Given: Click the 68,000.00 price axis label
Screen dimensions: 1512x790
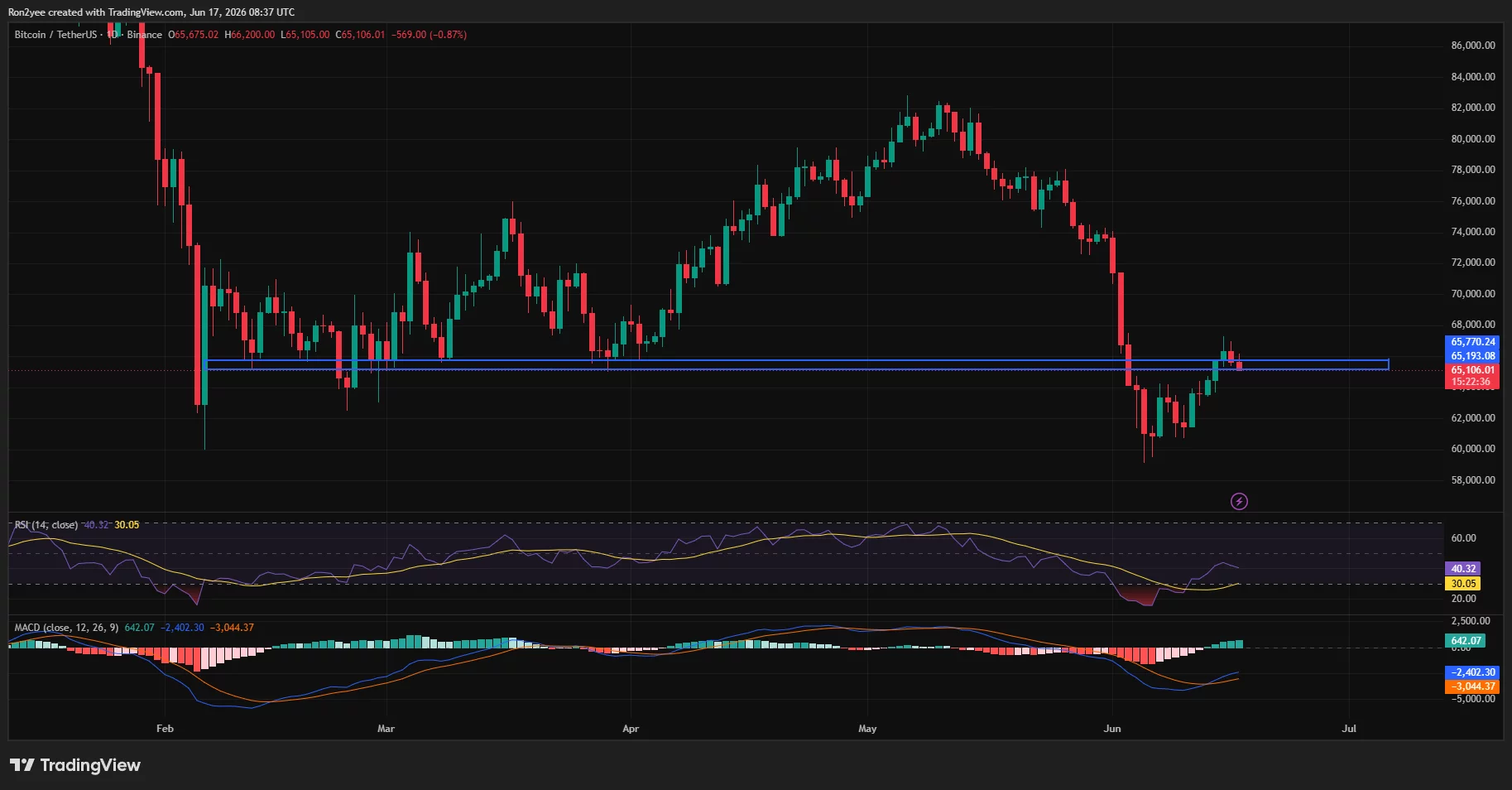Looking at the screenshot, I should (1473, 325).
